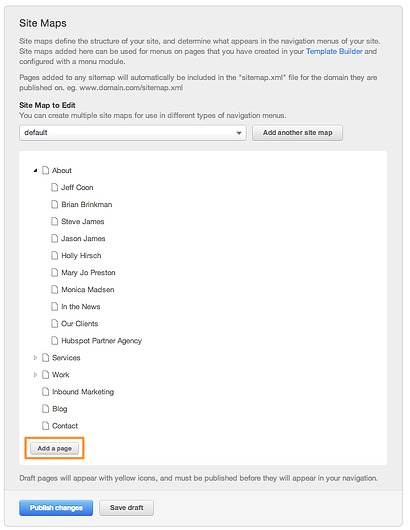The image size is (410, 530).
Task: Click the page icon beside Brian Brinkman
Action: (54, 204)
